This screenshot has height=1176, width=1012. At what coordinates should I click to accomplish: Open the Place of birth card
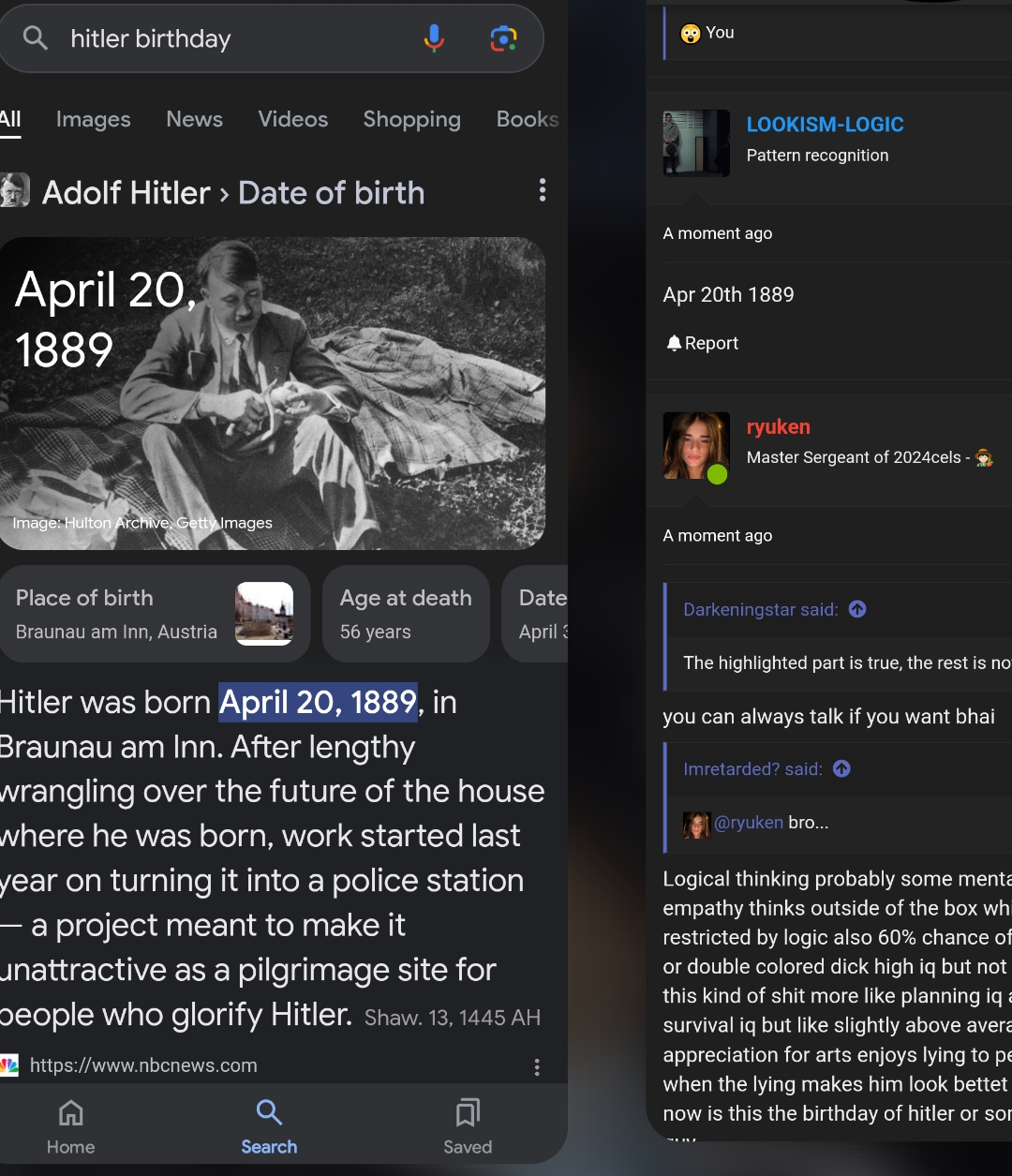coord(155,614)
